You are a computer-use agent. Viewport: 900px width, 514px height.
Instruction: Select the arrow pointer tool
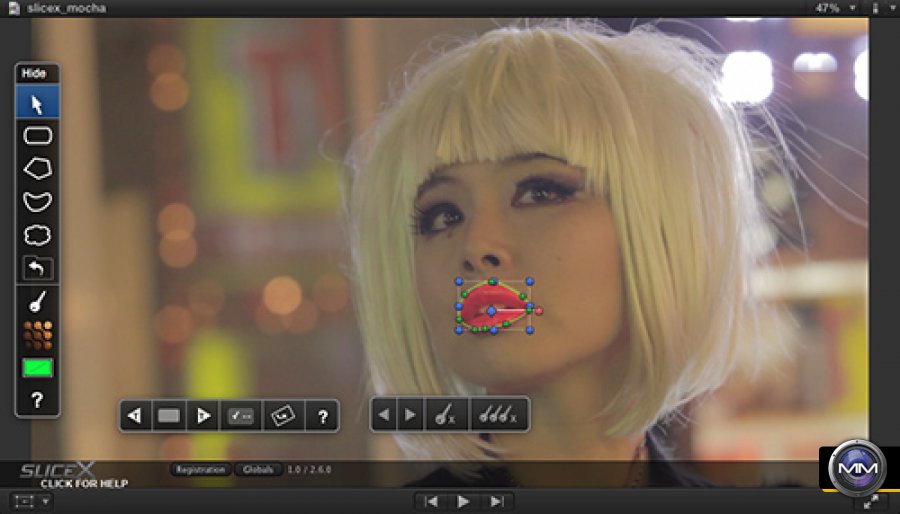pos(37,103)
